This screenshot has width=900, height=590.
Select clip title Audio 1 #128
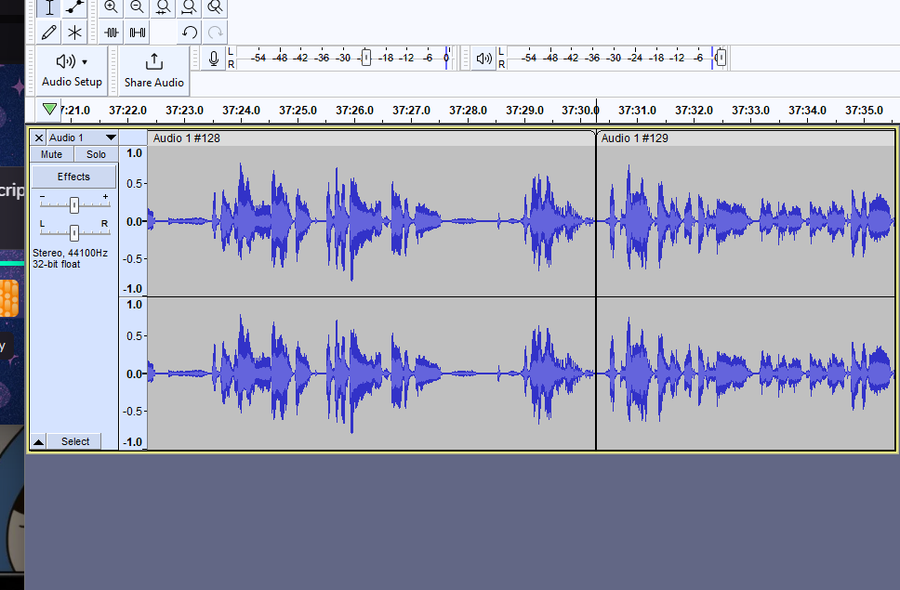tap(187, 138)
